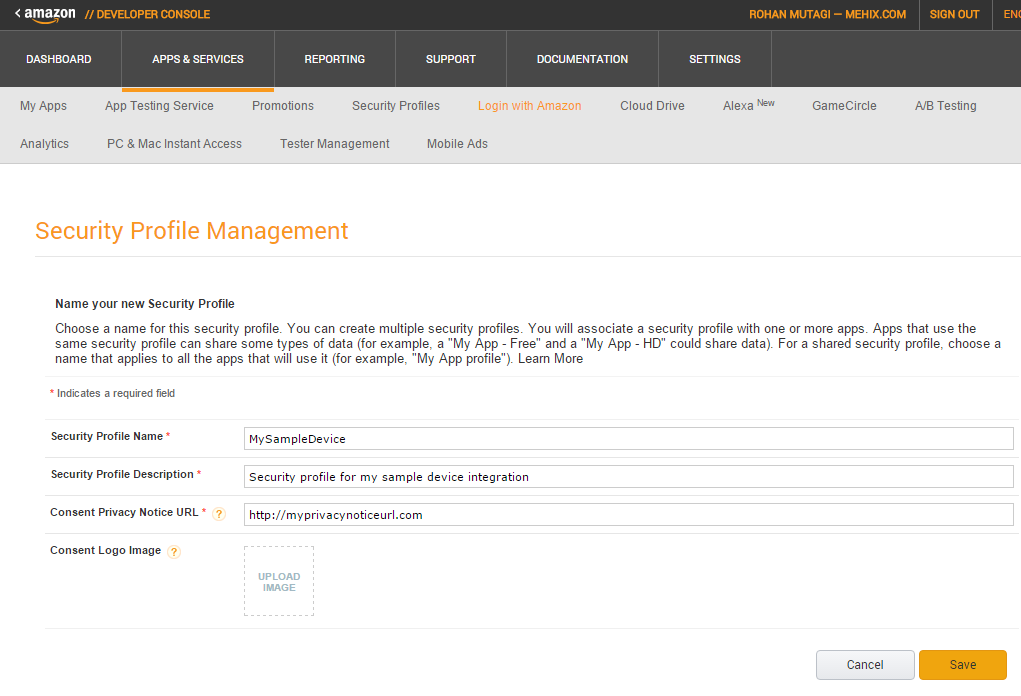Click "Indicates a required field" note

[x=113, y=393]
